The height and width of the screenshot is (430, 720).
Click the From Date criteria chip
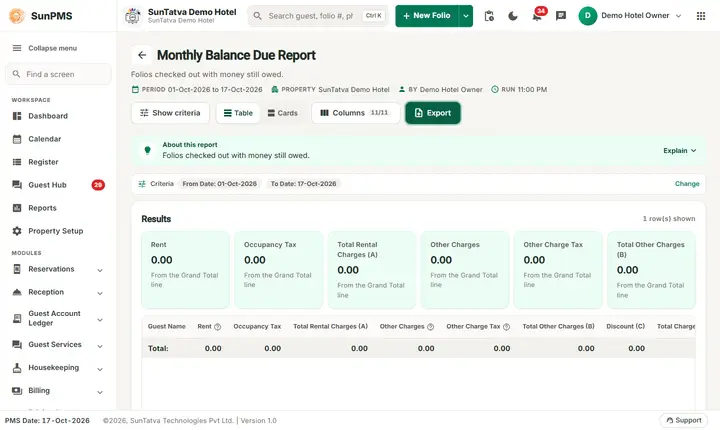tap(219, 184)
